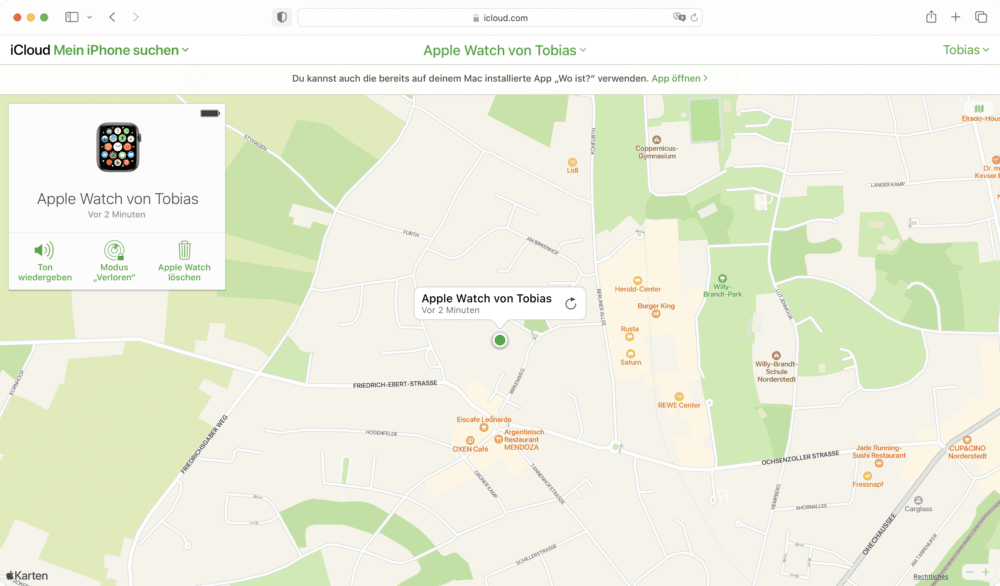1000x586 pixels.
Task: Toggle Safari sidebar button
Action: tap(72, 17)
